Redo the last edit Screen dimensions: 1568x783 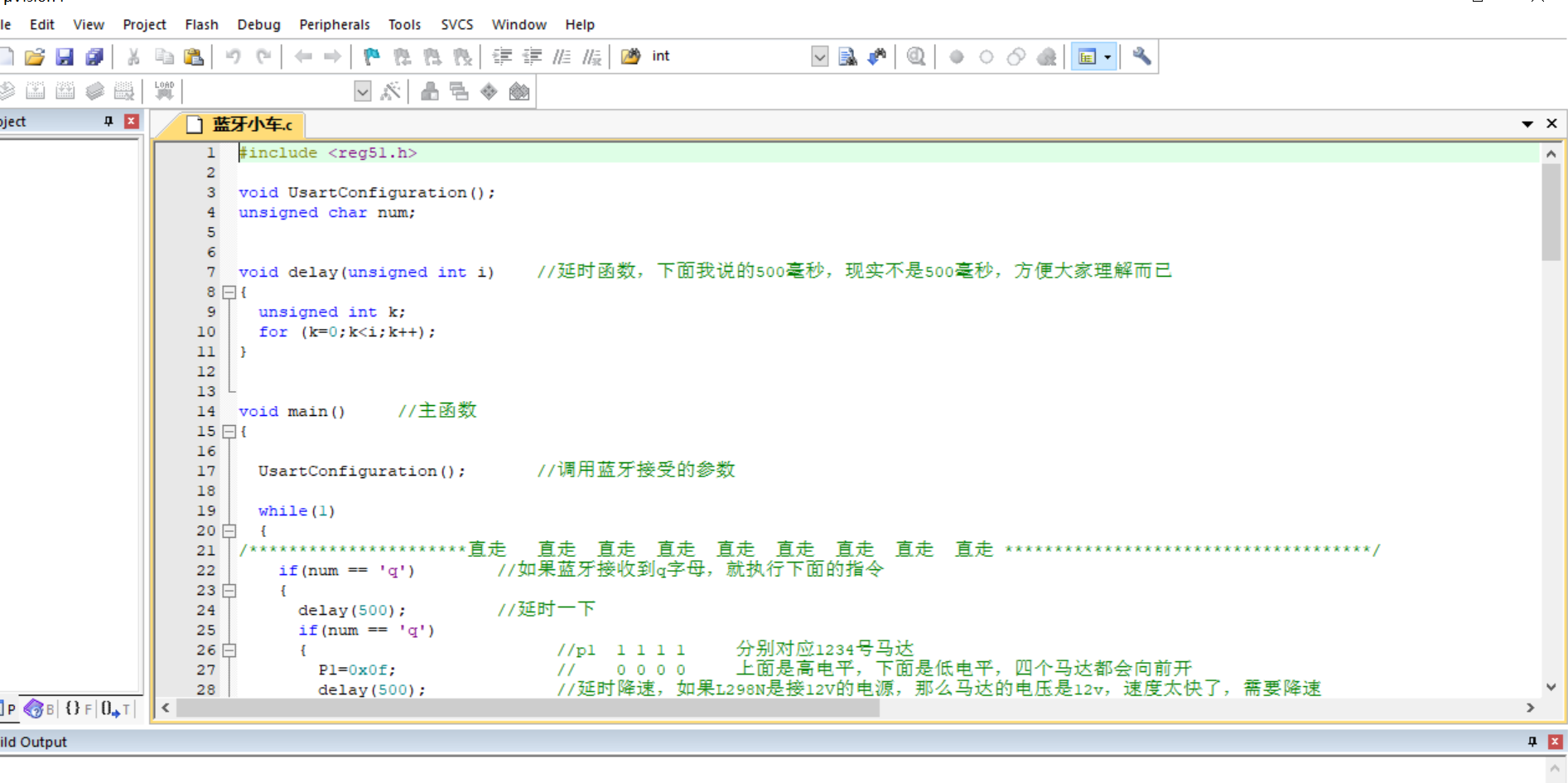(x=263, y=56)
